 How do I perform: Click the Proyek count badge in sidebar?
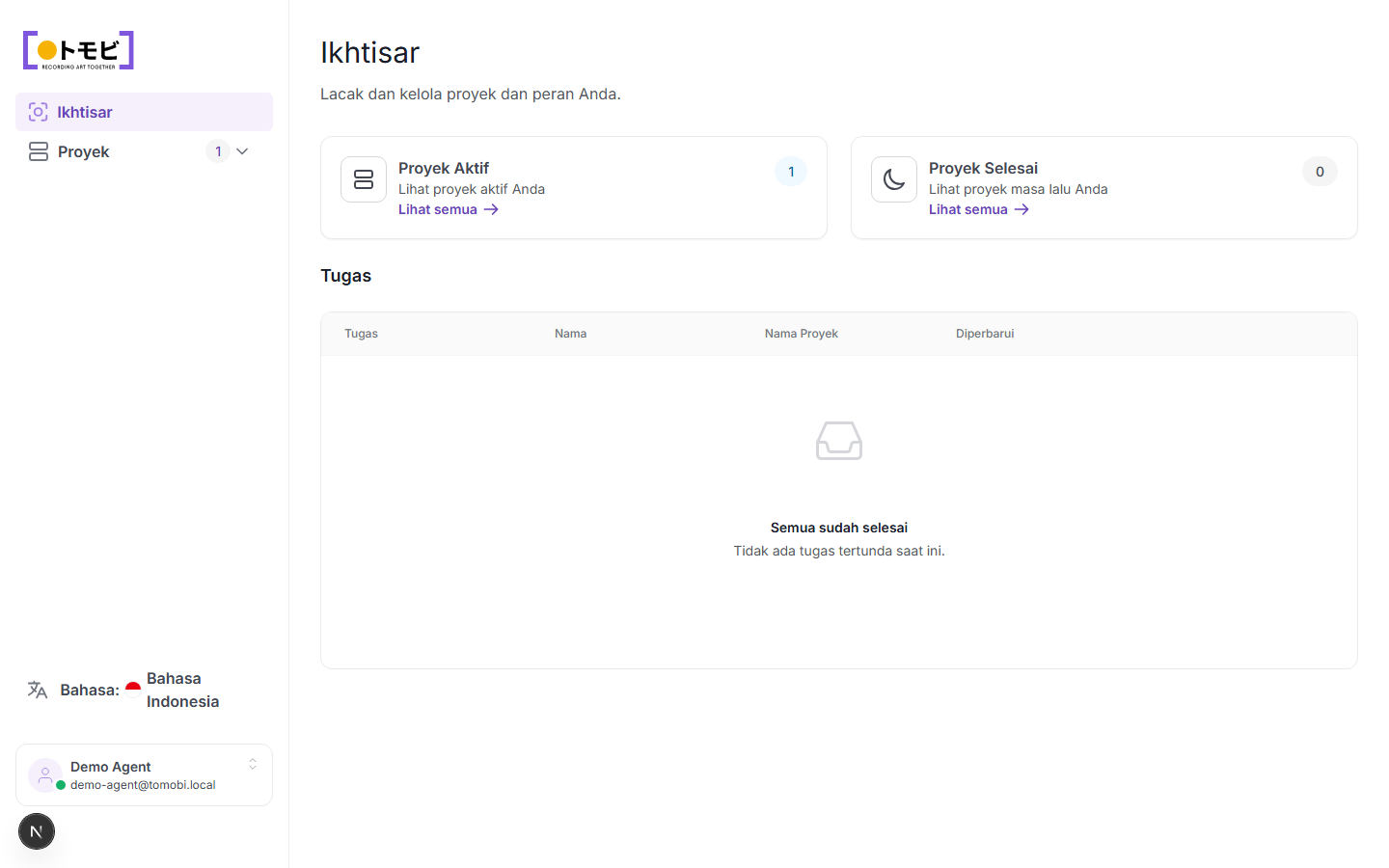point(218,151)
